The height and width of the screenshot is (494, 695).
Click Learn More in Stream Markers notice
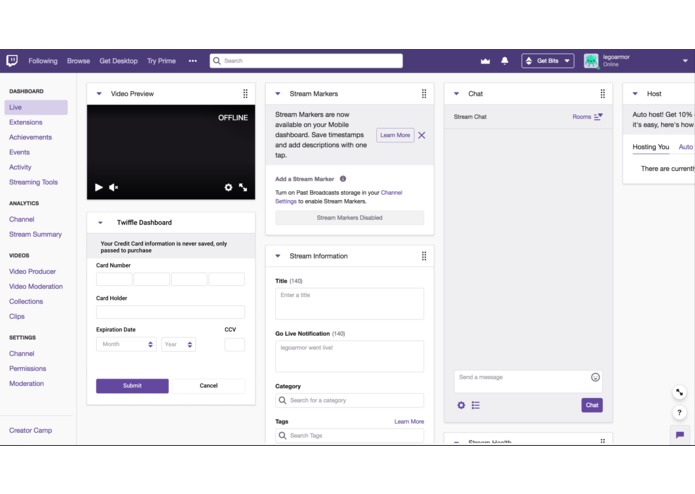click(x=395, y=135)
